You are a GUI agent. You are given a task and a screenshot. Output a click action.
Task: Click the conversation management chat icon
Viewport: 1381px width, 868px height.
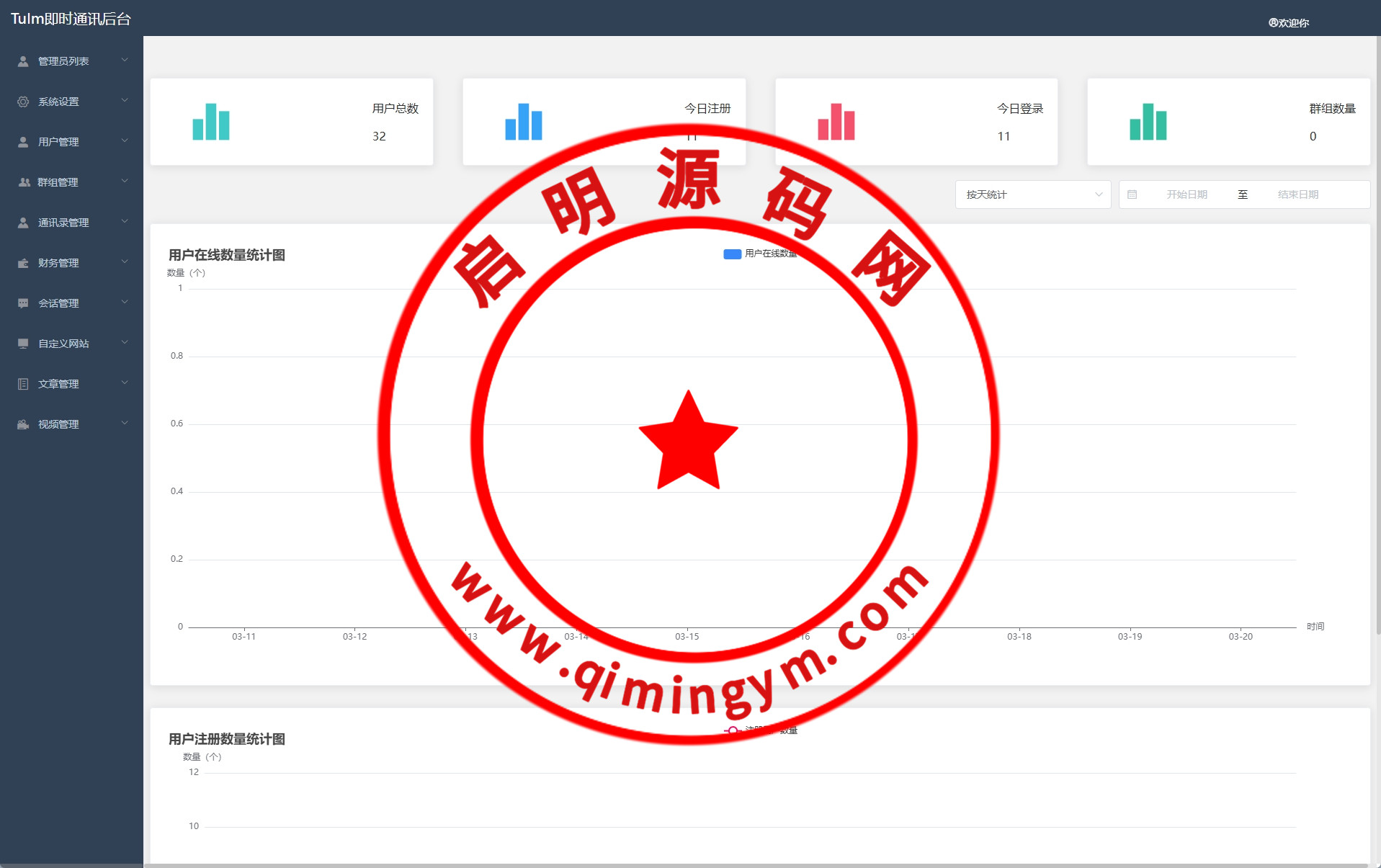(x=23, y=303)
